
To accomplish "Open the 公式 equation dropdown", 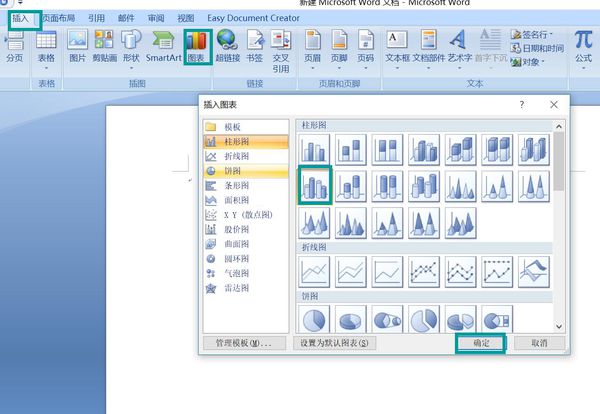I will pos(584,50).
